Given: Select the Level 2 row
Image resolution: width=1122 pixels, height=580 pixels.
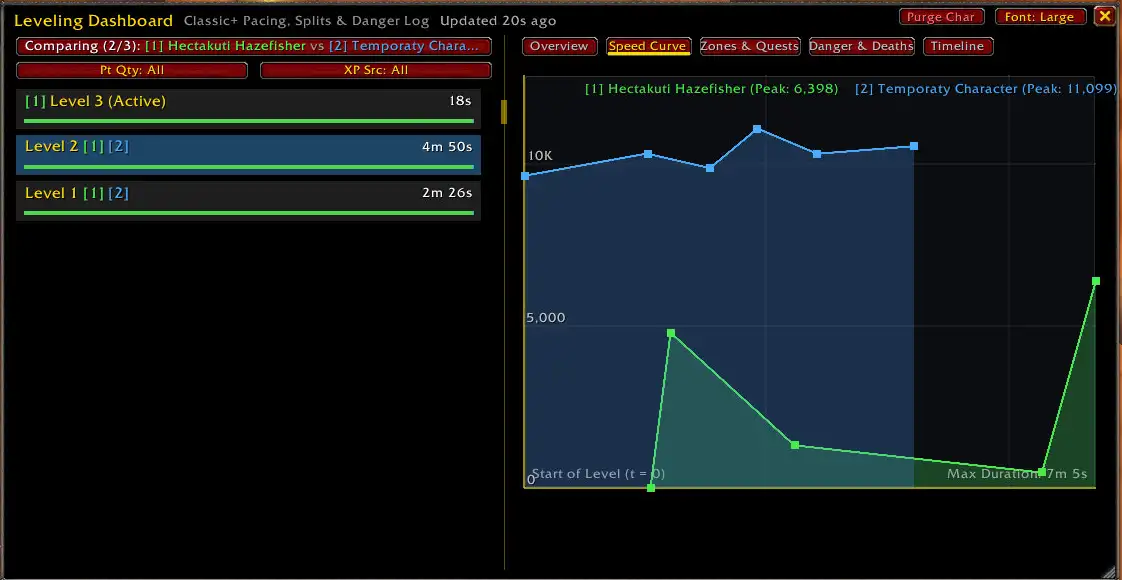Looking at the screenshot, I should coord(248,154).
